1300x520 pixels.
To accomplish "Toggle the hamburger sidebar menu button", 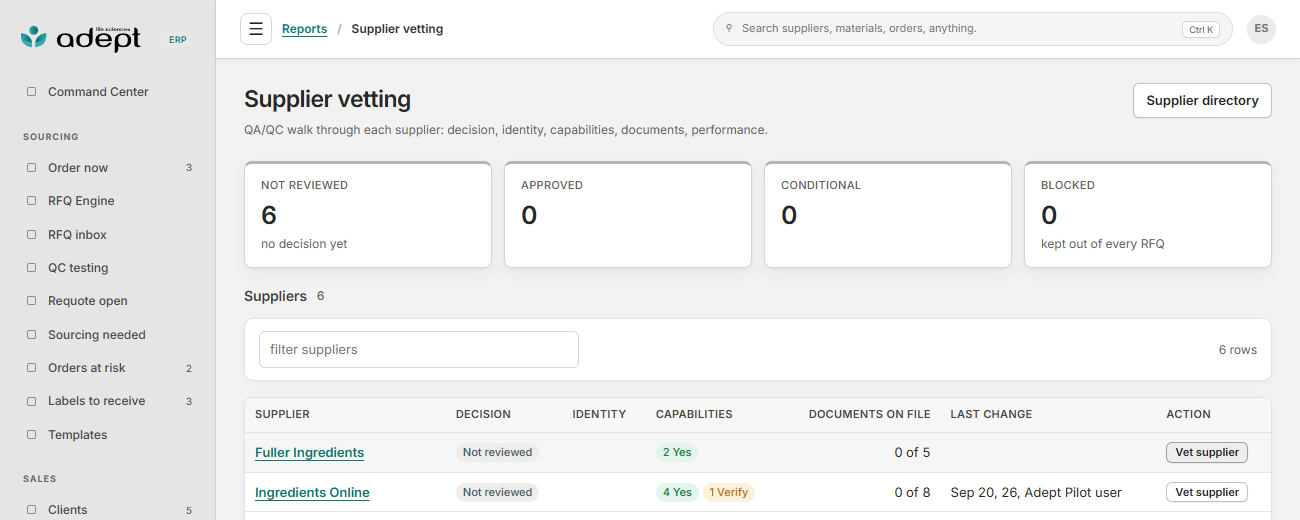I will (256, 29).
